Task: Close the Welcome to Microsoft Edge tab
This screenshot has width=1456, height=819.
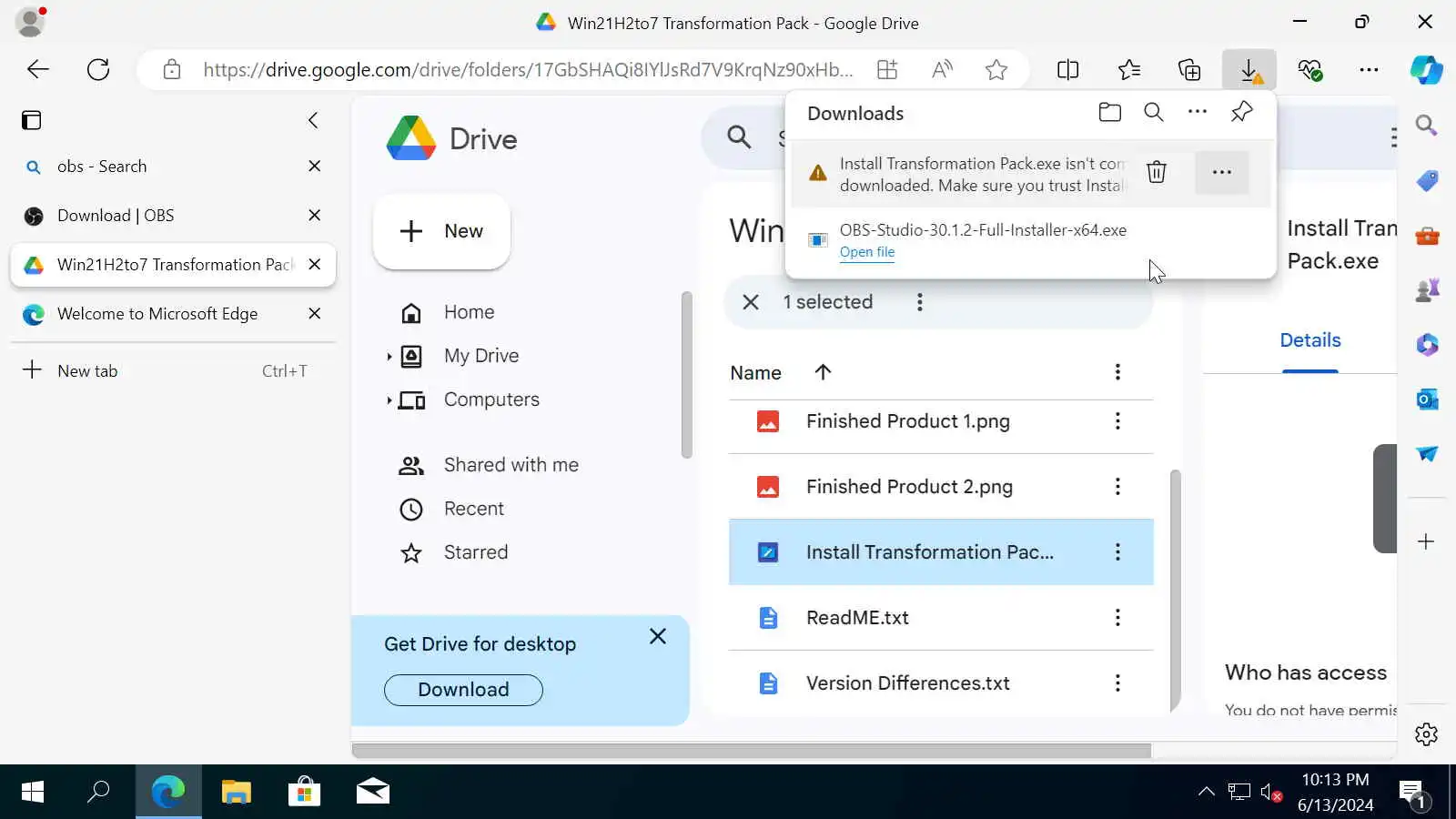Action: 315,314
